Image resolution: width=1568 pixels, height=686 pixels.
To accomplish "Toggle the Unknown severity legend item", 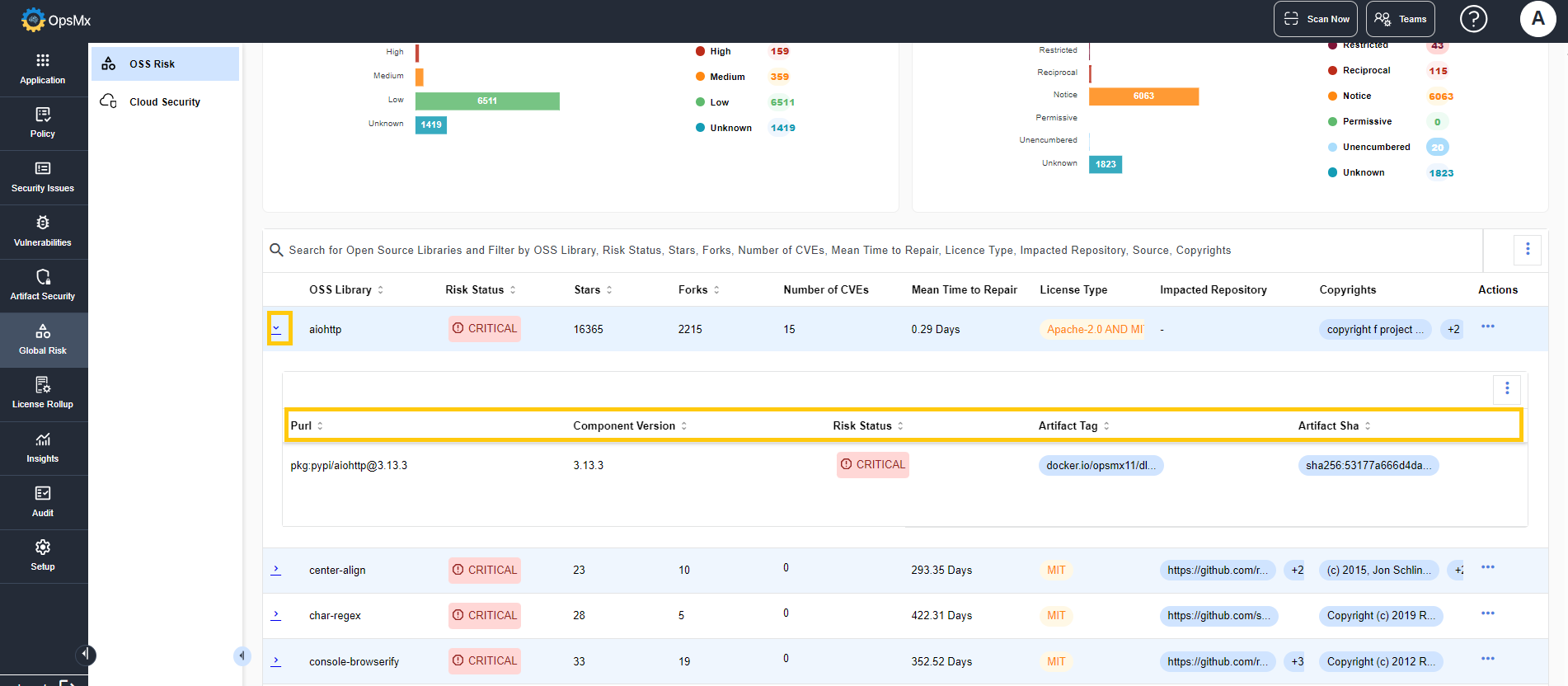I will click(730, 128).
